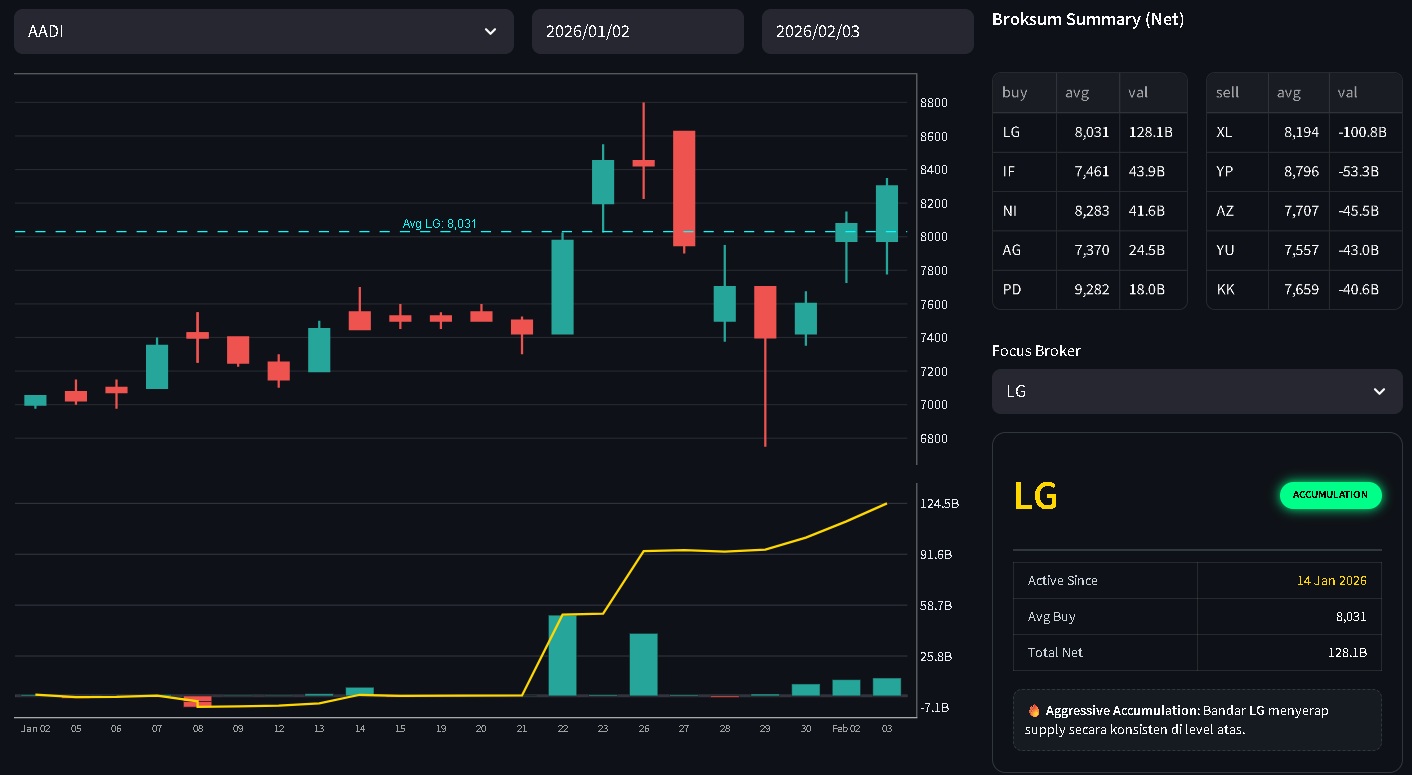Screen dimensions: 1412x775
Task: Click the Jan 26 green net volume bar
Action: tap(643, 664)
